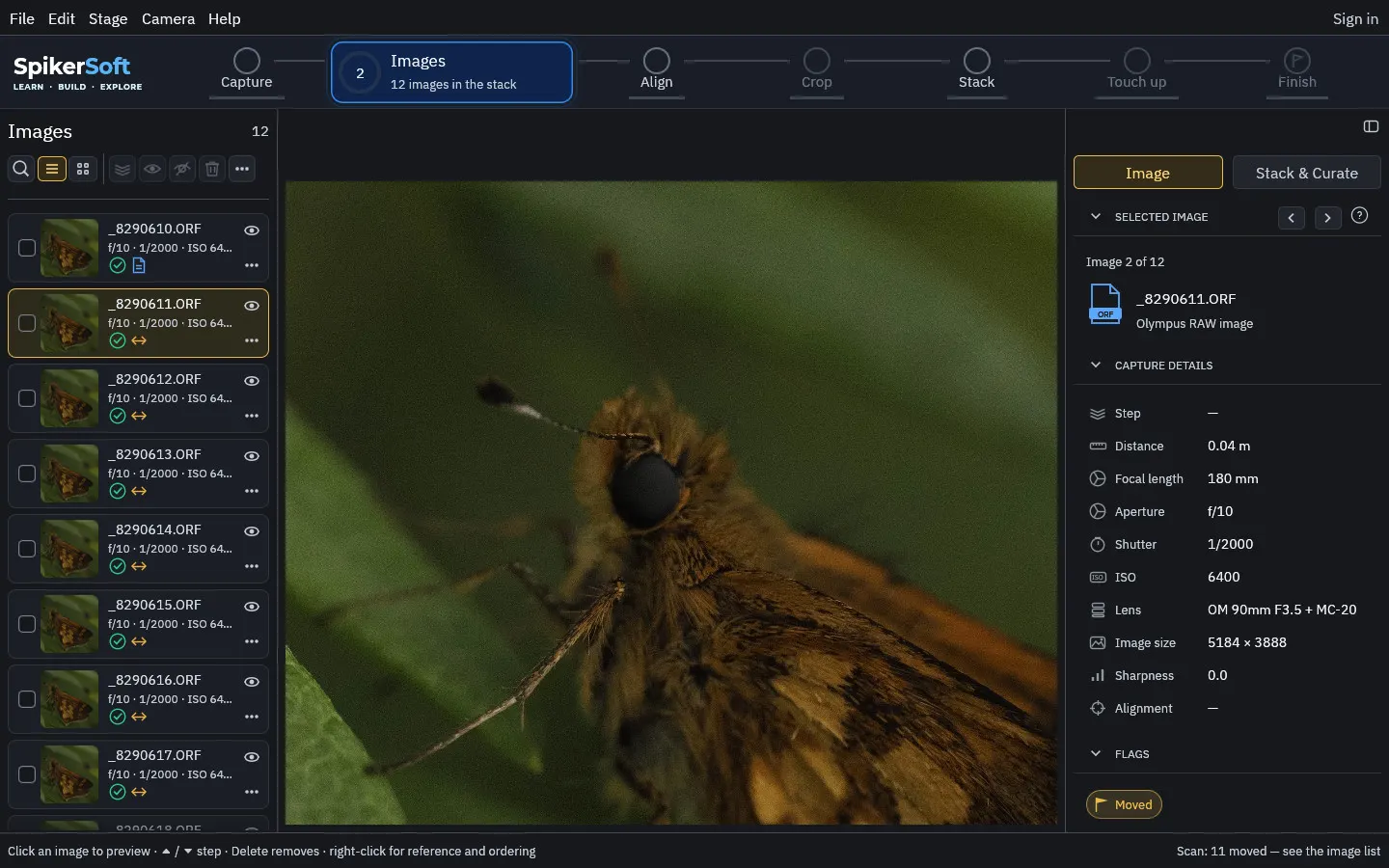Collapse the Flags section
The height and width of the screenshot is (868, 1389).
[1096, 754]
